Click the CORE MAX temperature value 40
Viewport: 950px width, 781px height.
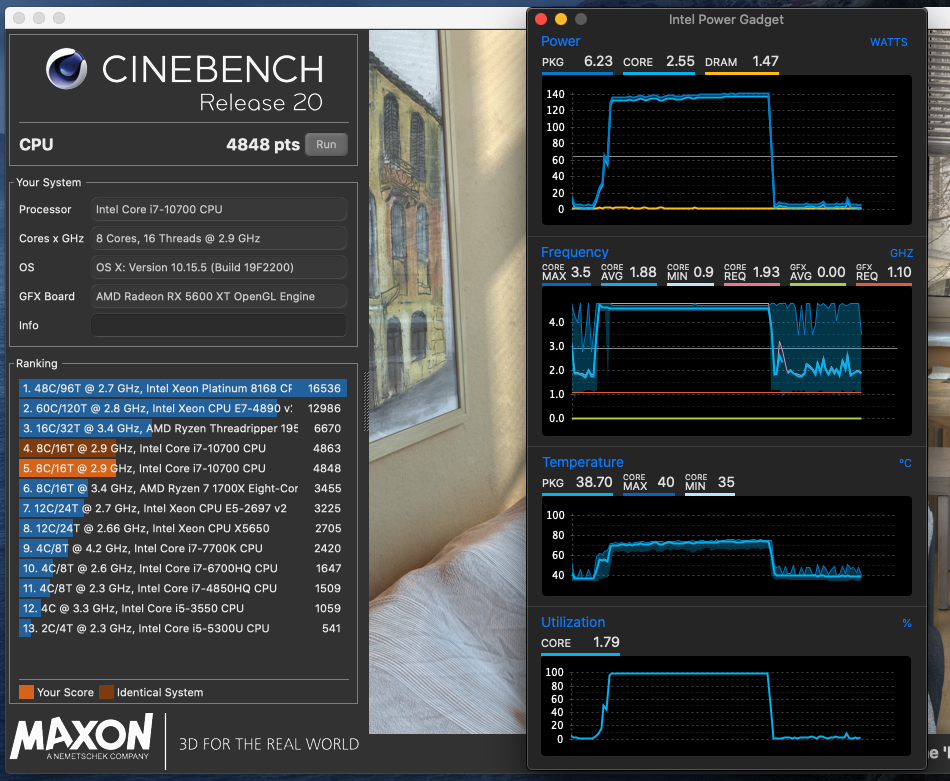pyautogui.click(x=666, y=482)
